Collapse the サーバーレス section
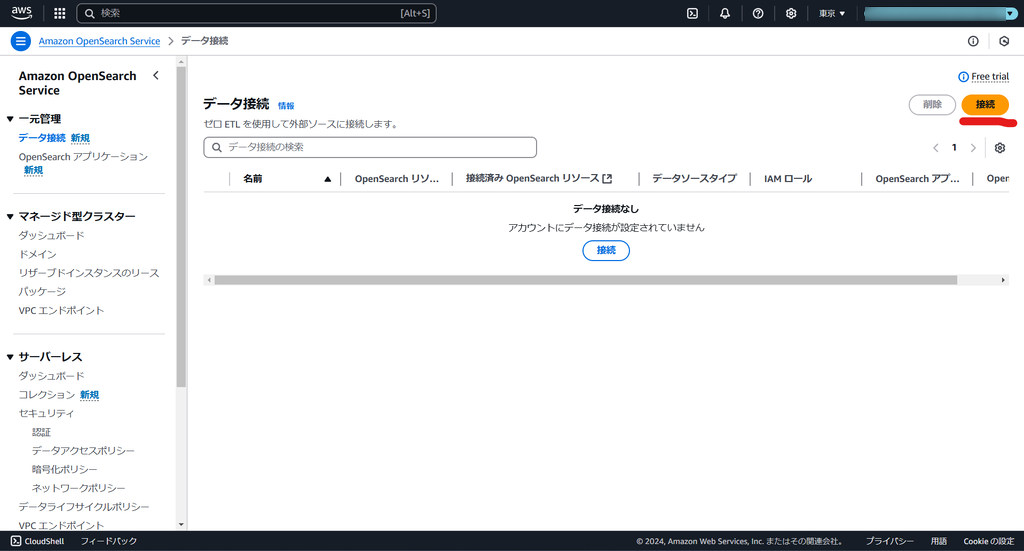 (x=10, y=357)
